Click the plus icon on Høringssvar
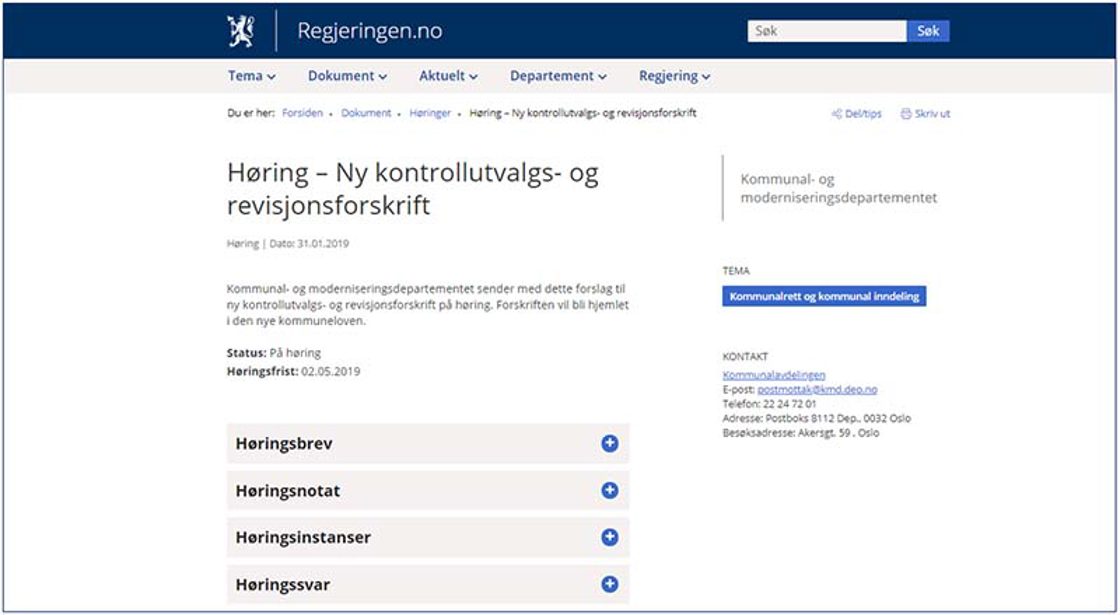1120x615 pixels. [609, 584]
